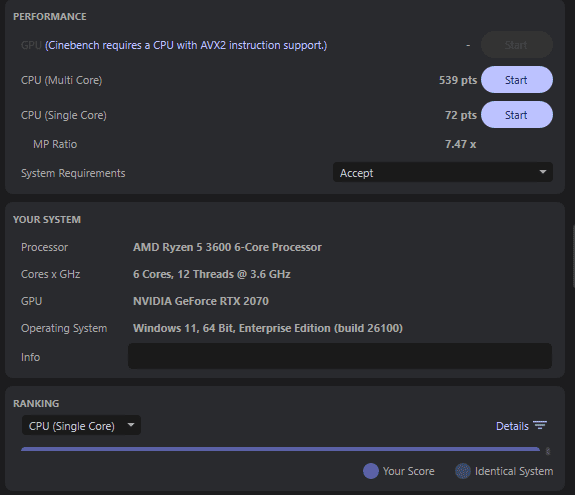Click the NVIDIA GeForce RTX 2070 text
The width and height of the screenshot is (575, 495).
[x=201, y=301]
